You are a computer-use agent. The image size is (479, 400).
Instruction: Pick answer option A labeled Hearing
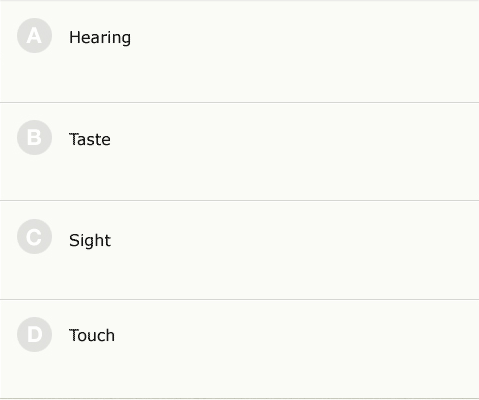tap(239, 52)
